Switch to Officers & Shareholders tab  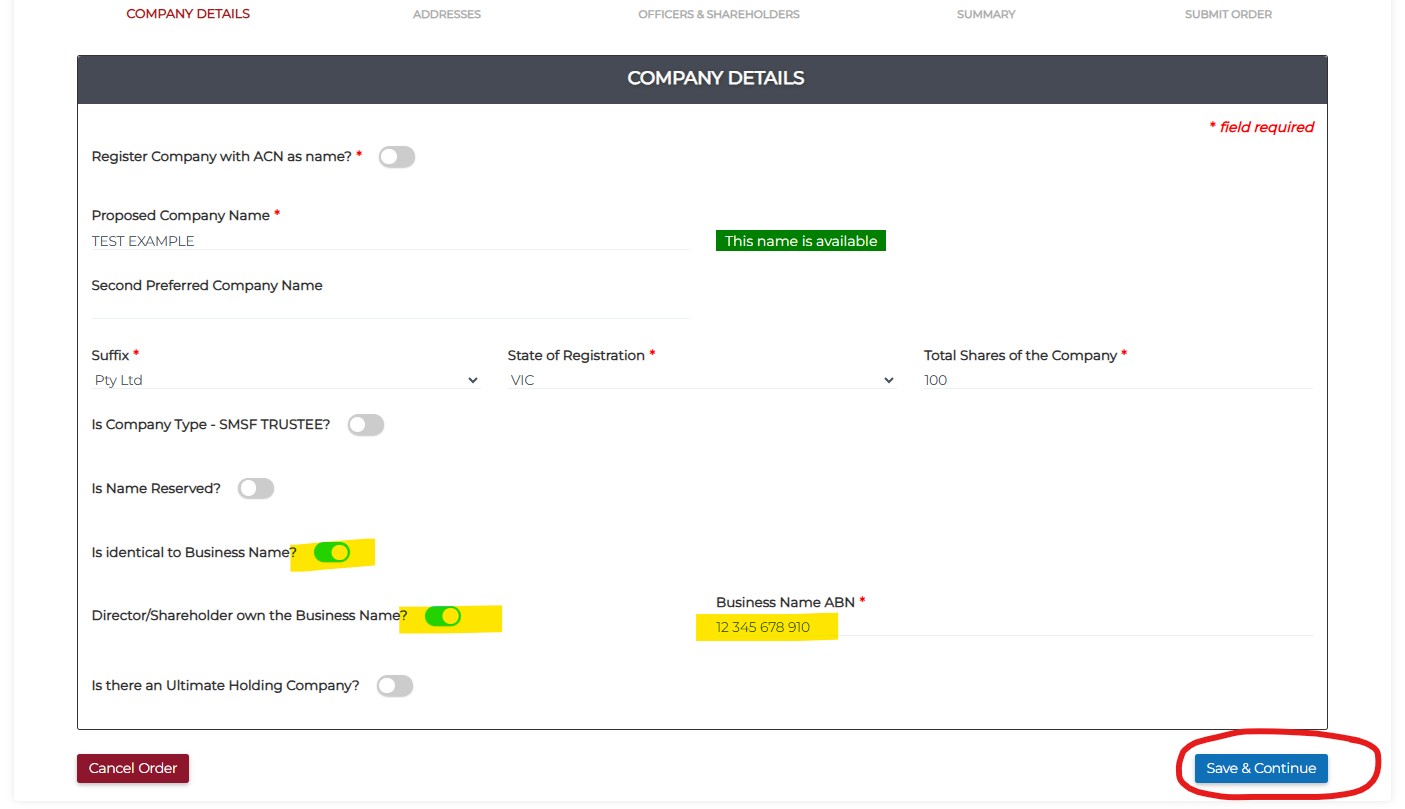click(718, 14)
